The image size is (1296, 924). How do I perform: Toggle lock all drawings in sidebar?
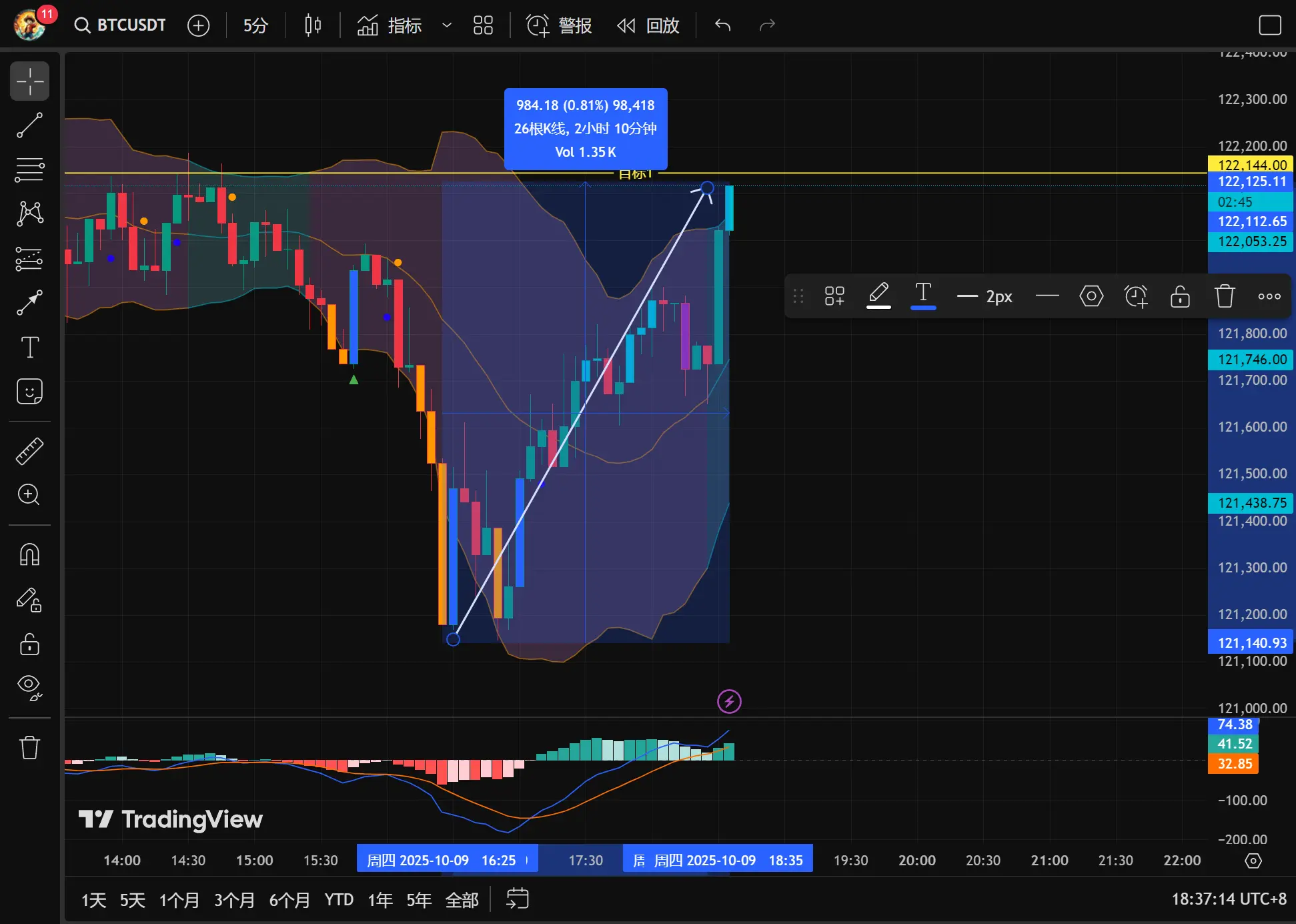point(29,644)
